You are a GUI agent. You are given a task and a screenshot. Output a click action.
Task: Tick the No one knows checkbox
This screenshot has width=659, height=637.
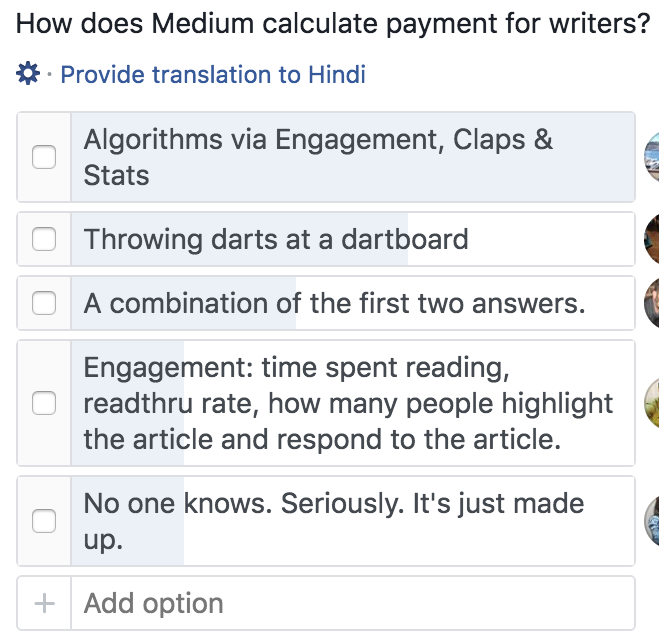pos(44,521)
